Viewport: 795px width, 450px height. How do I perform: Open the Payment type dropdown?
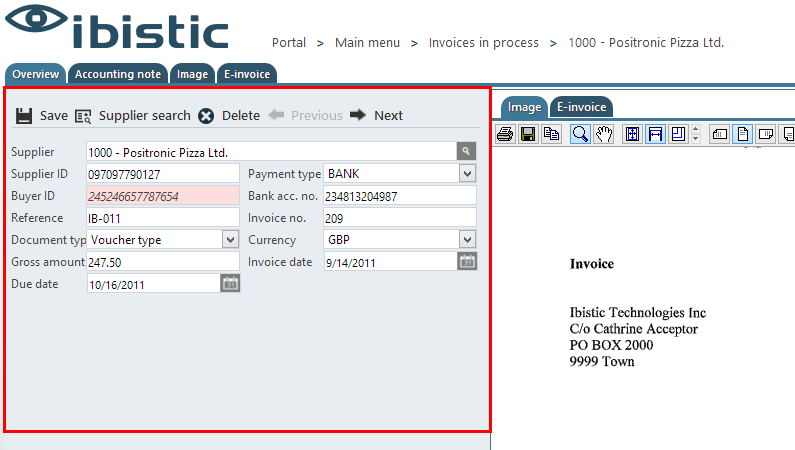tap(467, 174)
